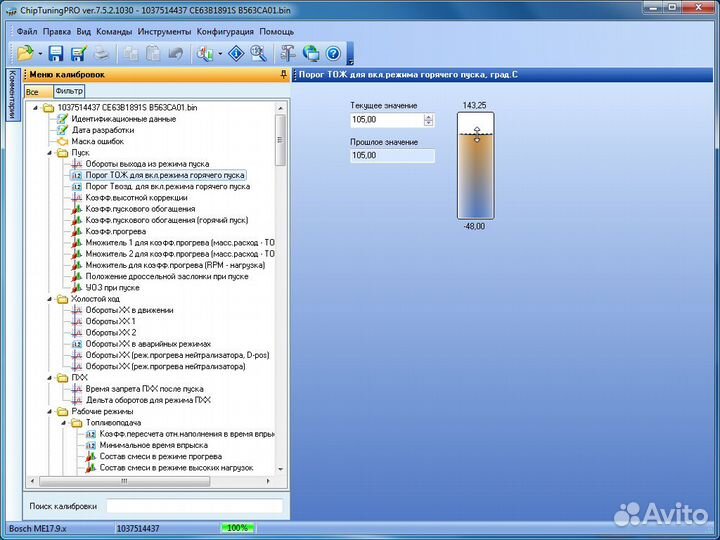720x540 pixels.
Task: Click the Save floppy disk icon
Action: click(x=56, y=53)
